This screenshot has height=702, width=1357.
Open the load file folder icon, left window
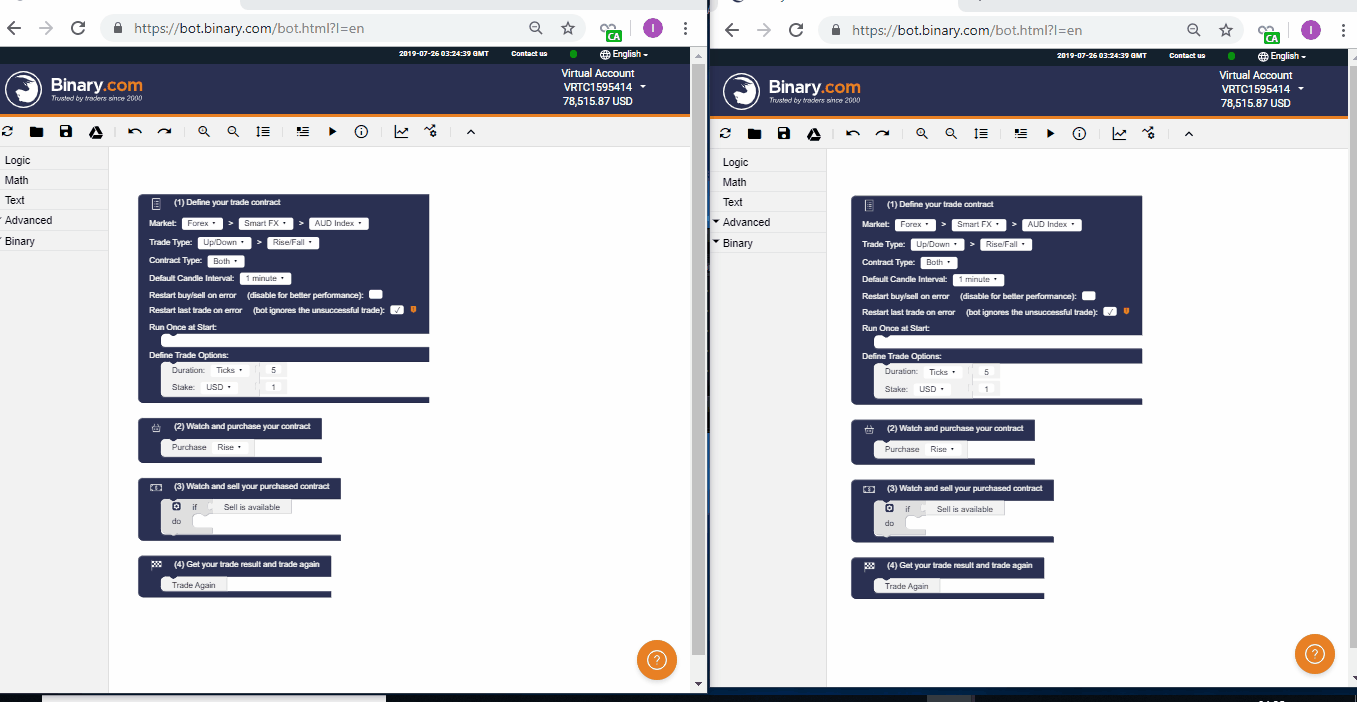[37, 132]
